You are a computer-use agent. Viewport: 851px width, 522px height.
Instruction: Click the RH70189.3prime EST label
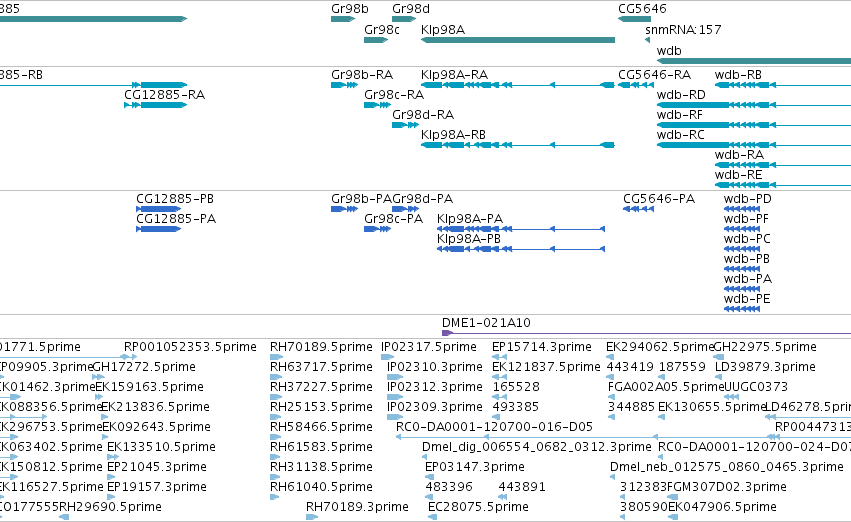click(357, 507)
